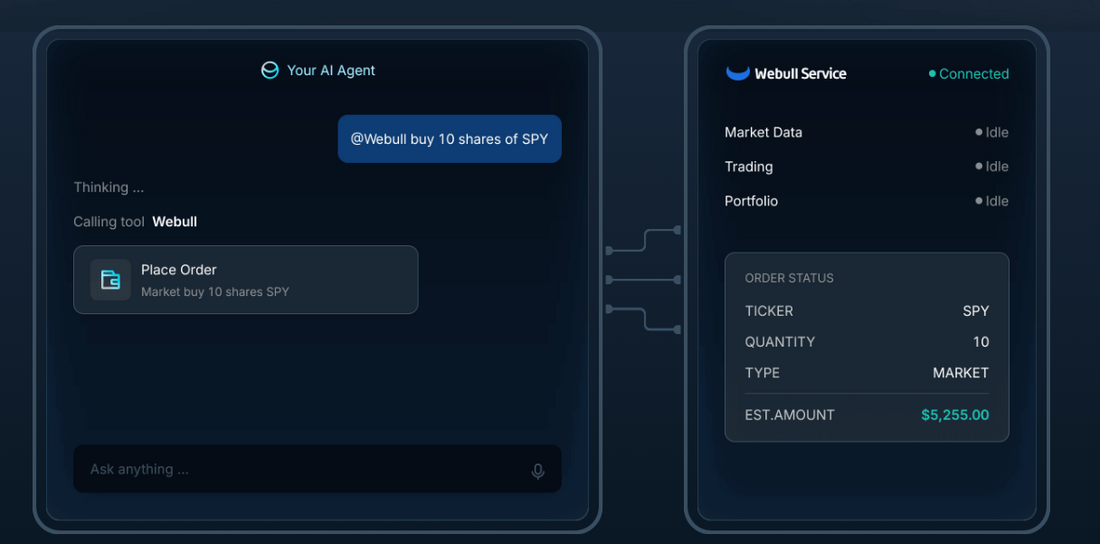This screenshot has width=1100, height=544.
Task: Select the Market Data row label
Action: pyautogui.click(x=763, y=132)
